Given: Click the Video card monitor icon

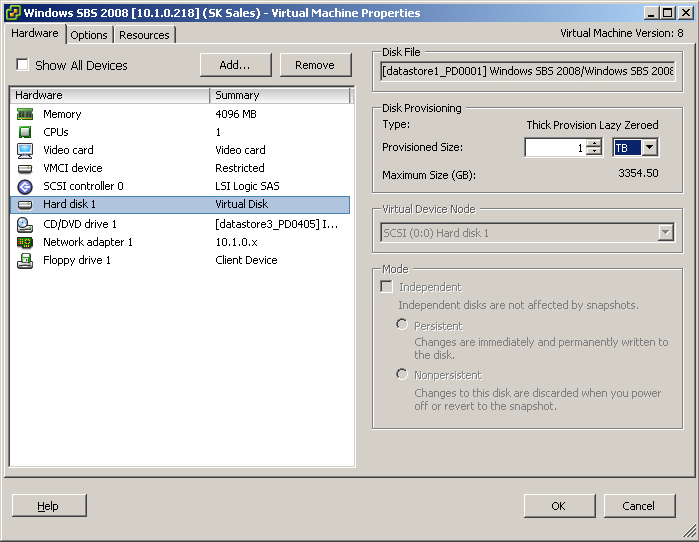Looking at the screenshot, I should click(x=25, y=150).
